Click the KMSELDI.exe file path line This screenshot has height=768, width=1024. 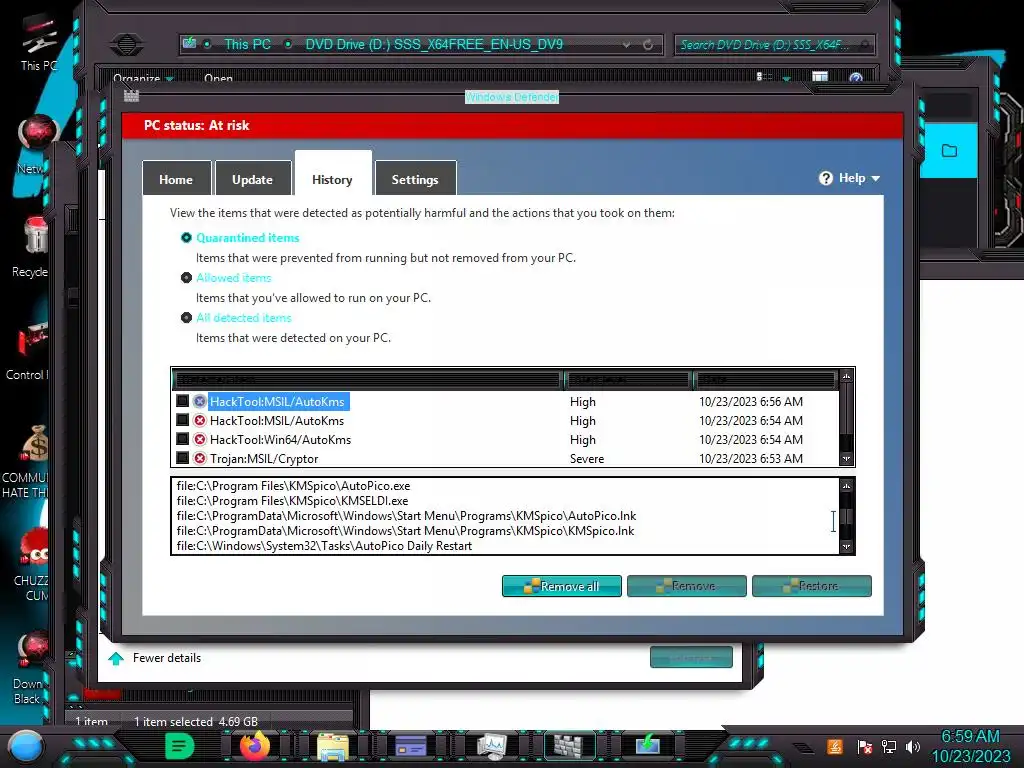(x=292, y=501)
